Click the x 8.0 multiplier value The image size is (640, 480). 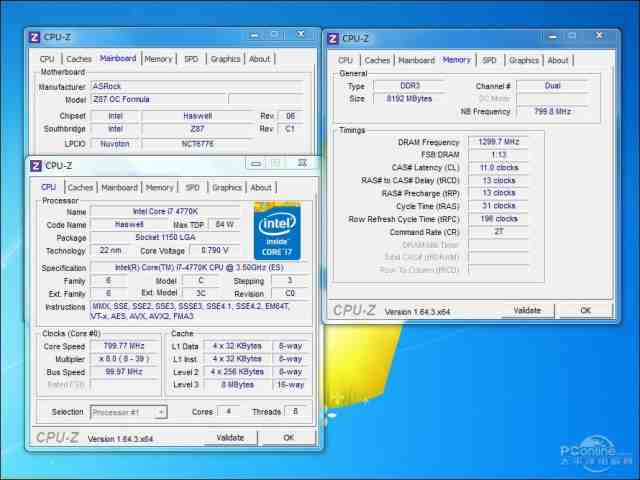pyautogui.click(x=124, y=359)
